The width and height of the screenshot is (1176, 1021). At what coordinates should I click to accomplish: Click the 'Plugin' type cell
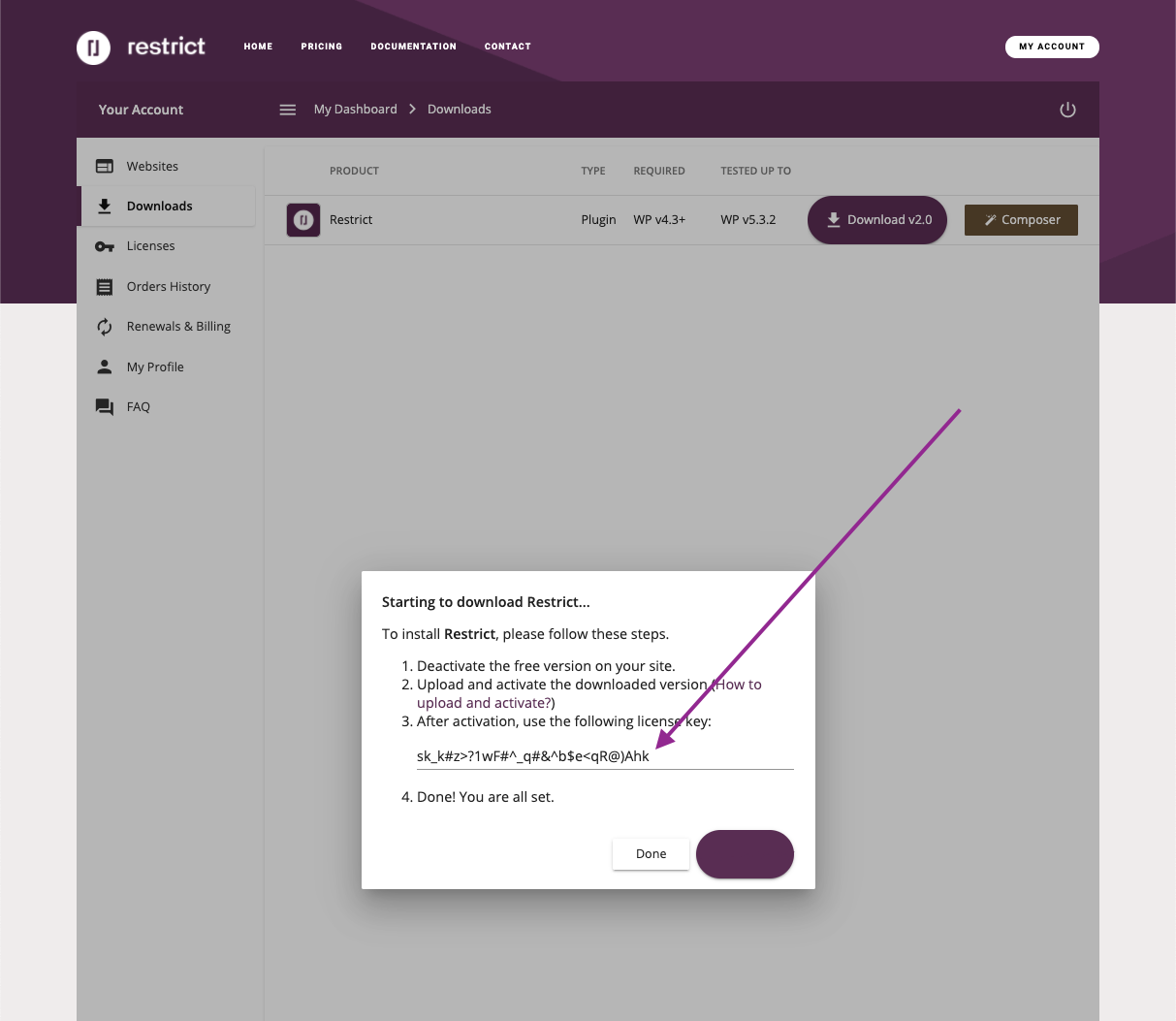pos(598,220)
